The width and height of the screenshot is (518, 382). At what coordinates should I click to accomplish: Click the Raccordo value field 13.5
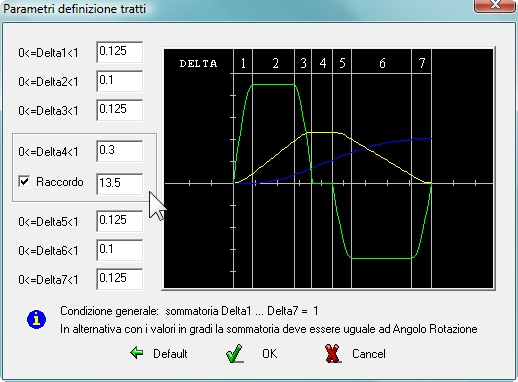pyautogui.click(x=120, y=184)
